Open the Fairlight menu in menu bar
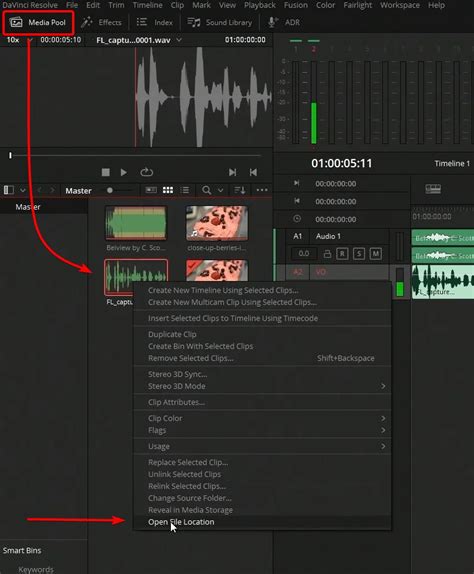Screen dimensions: 474x574 [357, 5]
